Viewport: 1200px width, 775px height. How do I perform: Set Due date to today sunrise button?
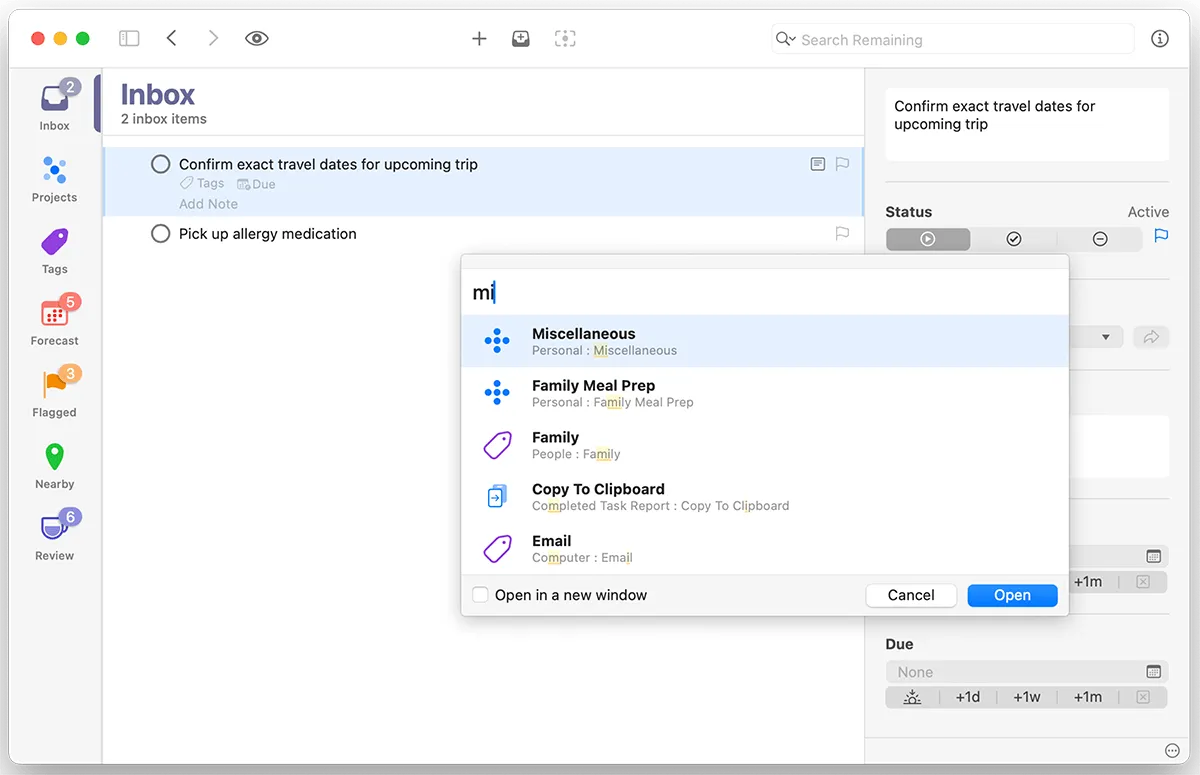(x=912, y=697)
